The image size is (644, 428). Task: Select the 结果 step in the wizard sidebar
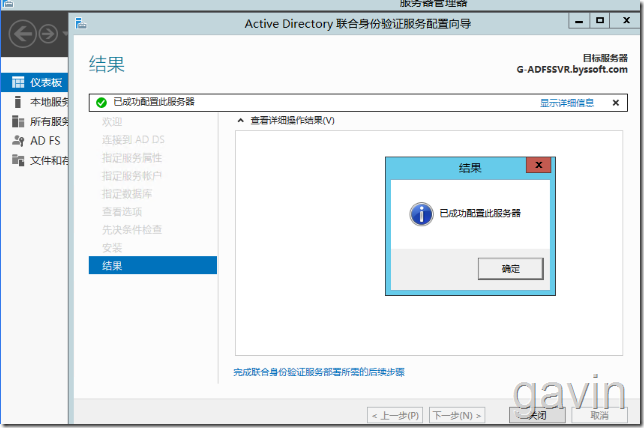click(x=153, y=265)
